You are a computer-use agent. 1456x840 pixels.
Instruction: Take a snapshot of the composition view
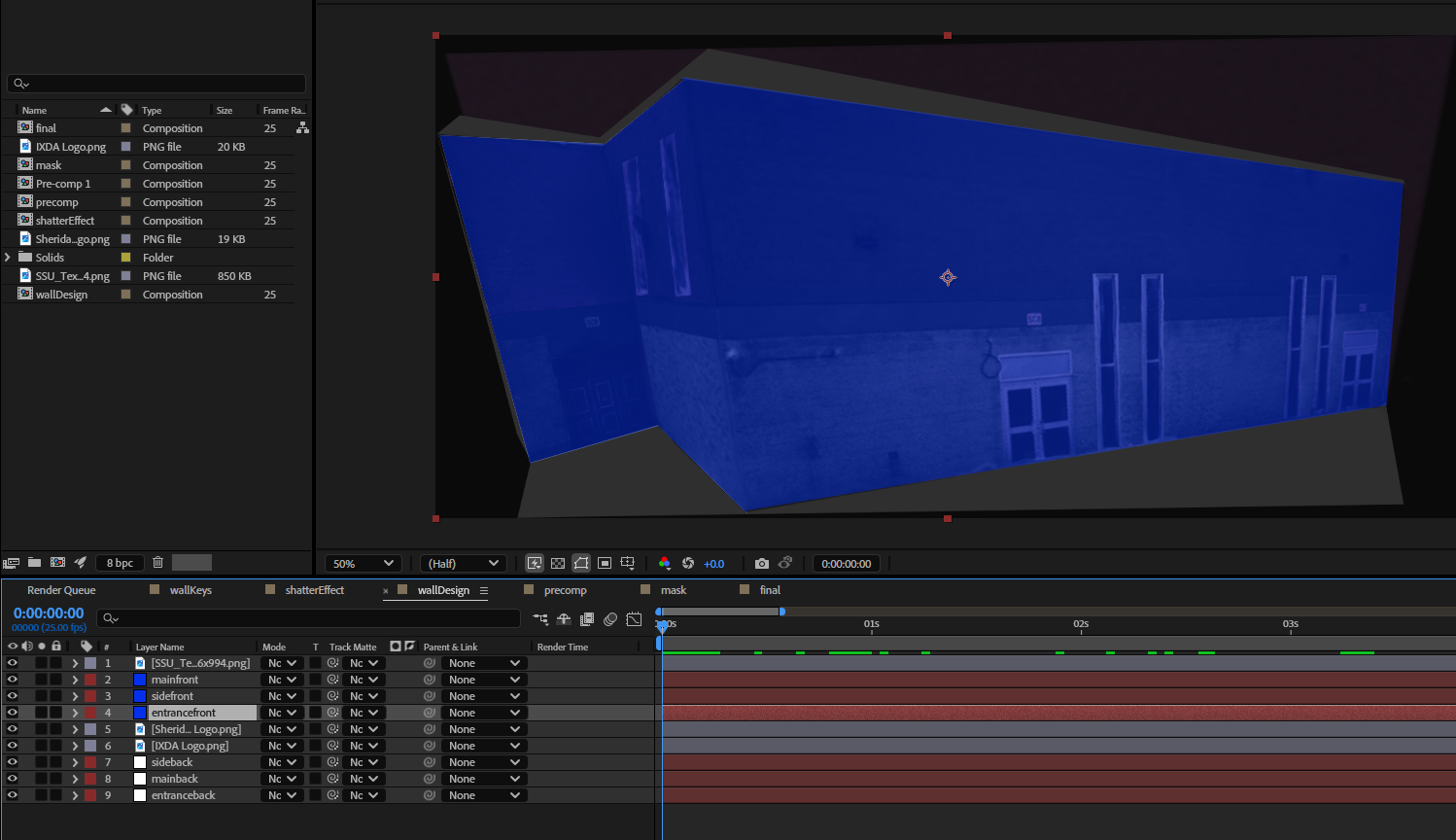(x=763, y=562)
